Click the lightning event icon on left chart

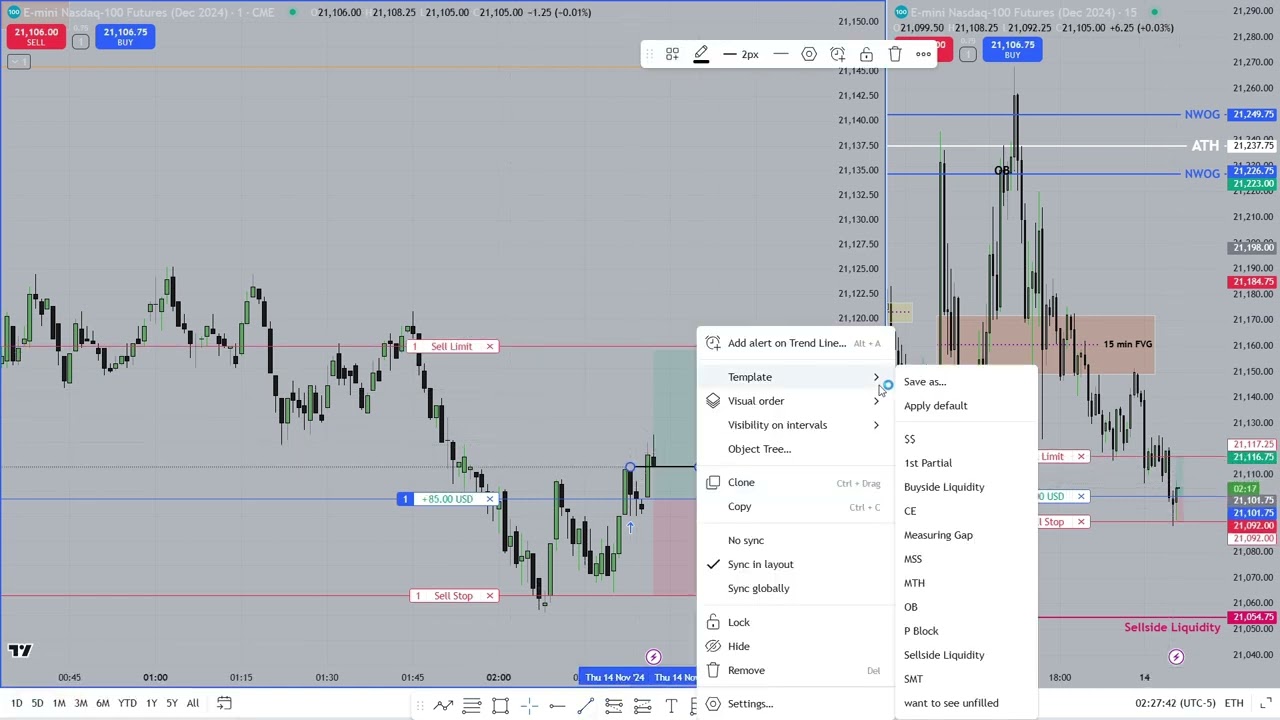[x=653, y=657]
